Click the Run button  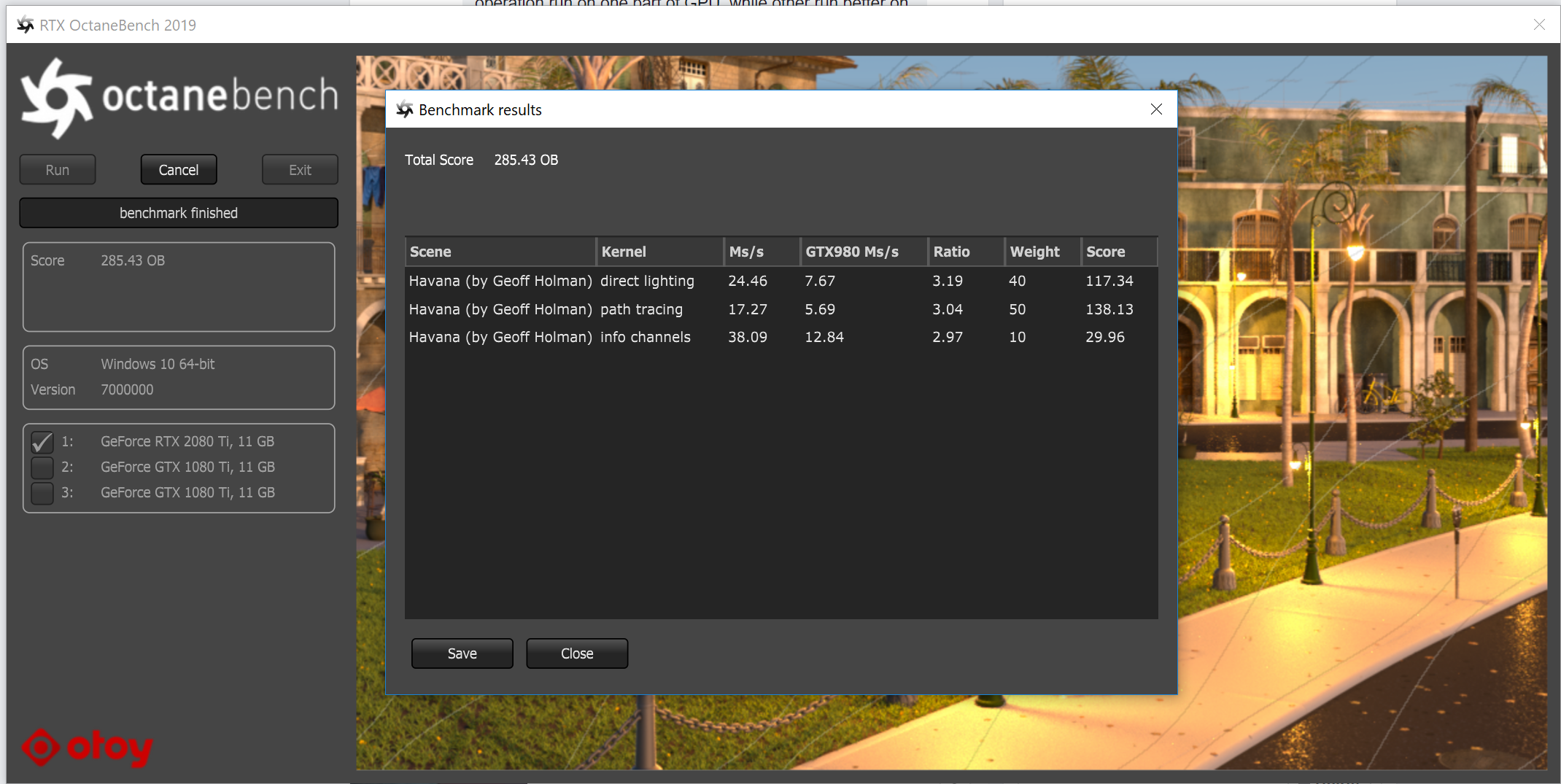(58, 170)
